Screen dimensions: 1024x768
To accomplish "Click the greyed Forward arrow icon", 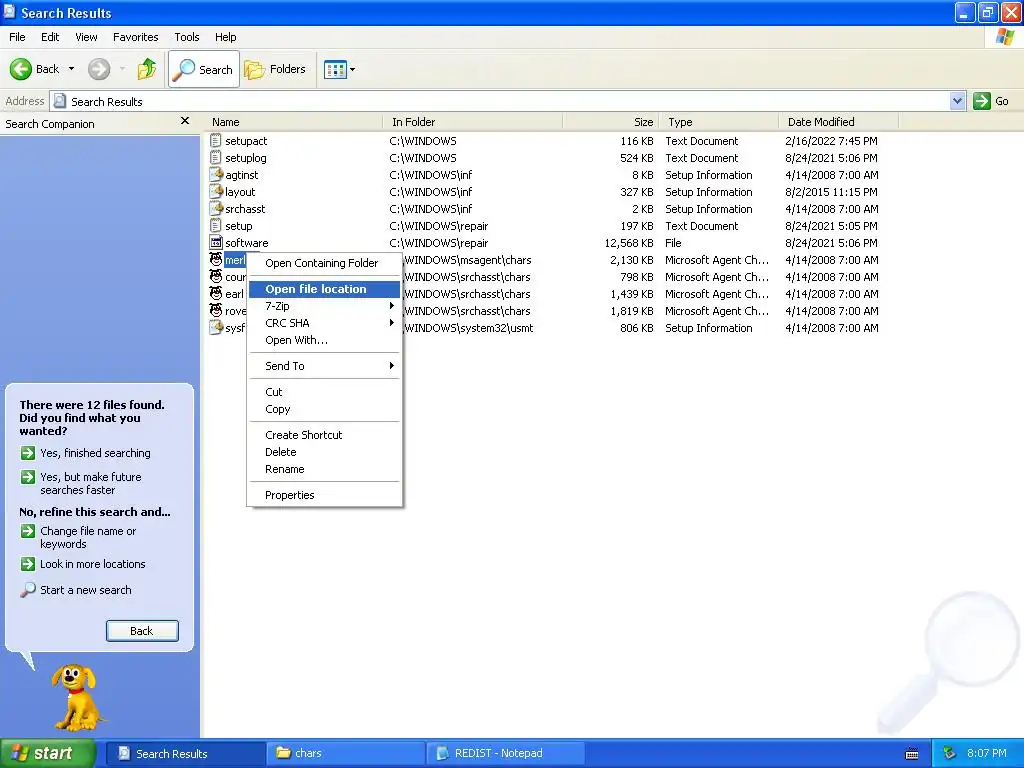I will pyautogui.click(x=99, y=69).
